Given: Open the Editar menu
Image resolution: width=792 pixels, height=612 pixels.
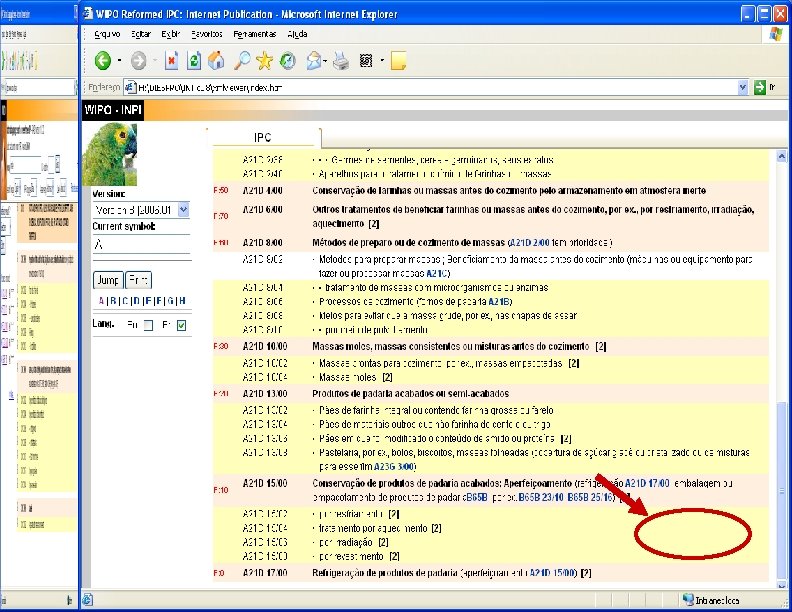Looking at the screenshot, I should 141,34.
